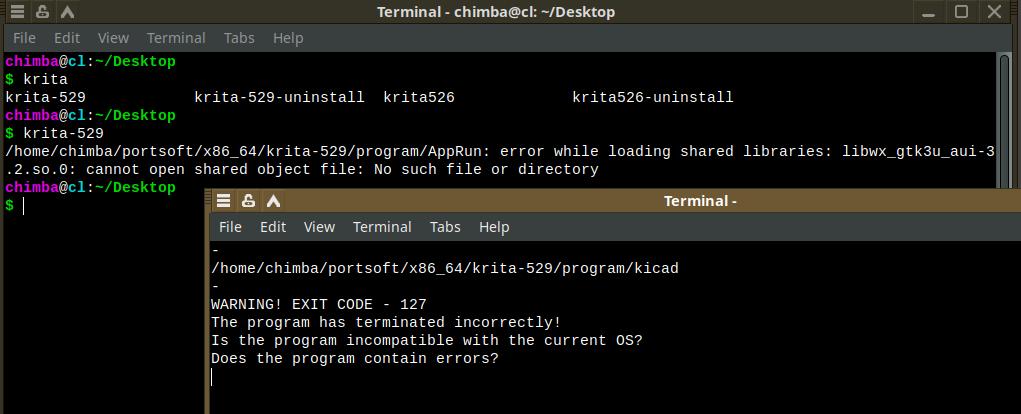Open the File menu in the front terminal
Viewport: 1021px width, 414px height.
[230, 227]
